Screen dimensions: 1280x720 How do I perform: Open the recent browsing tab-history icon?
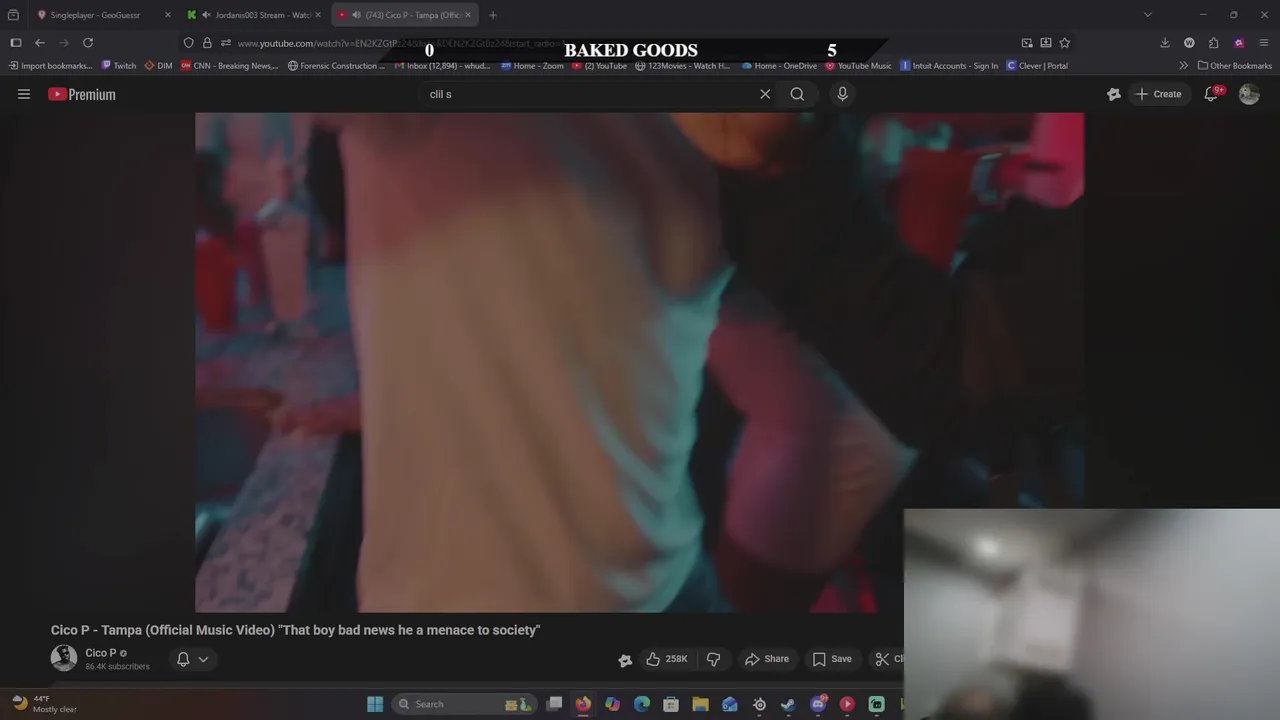[13, 15]
